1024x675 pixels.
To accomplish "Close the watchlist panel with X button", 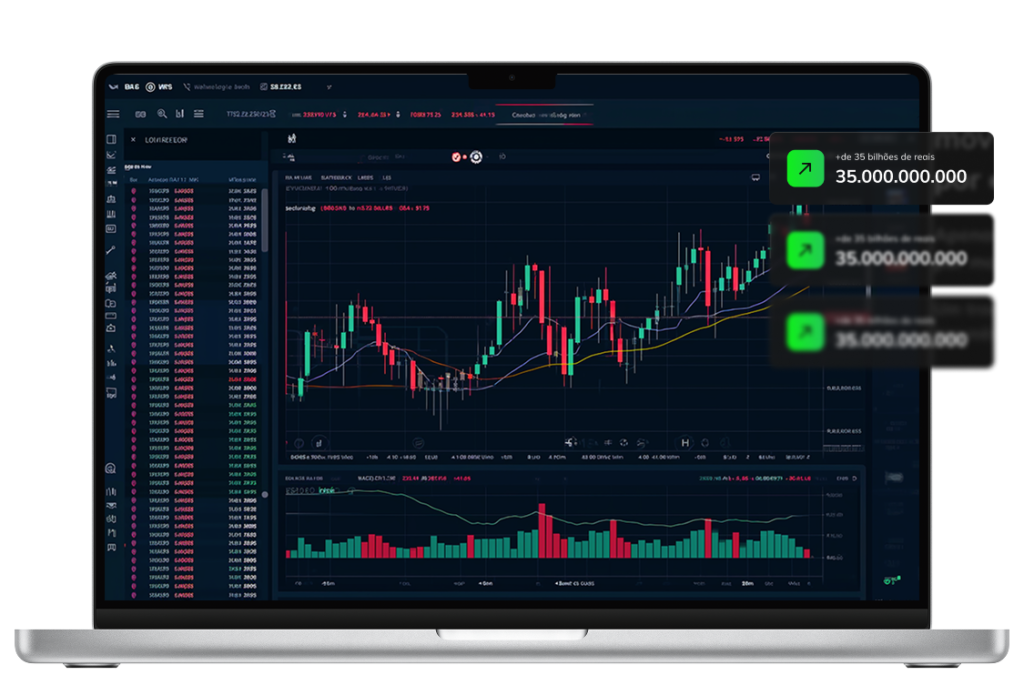I will [x=133, y=140].
